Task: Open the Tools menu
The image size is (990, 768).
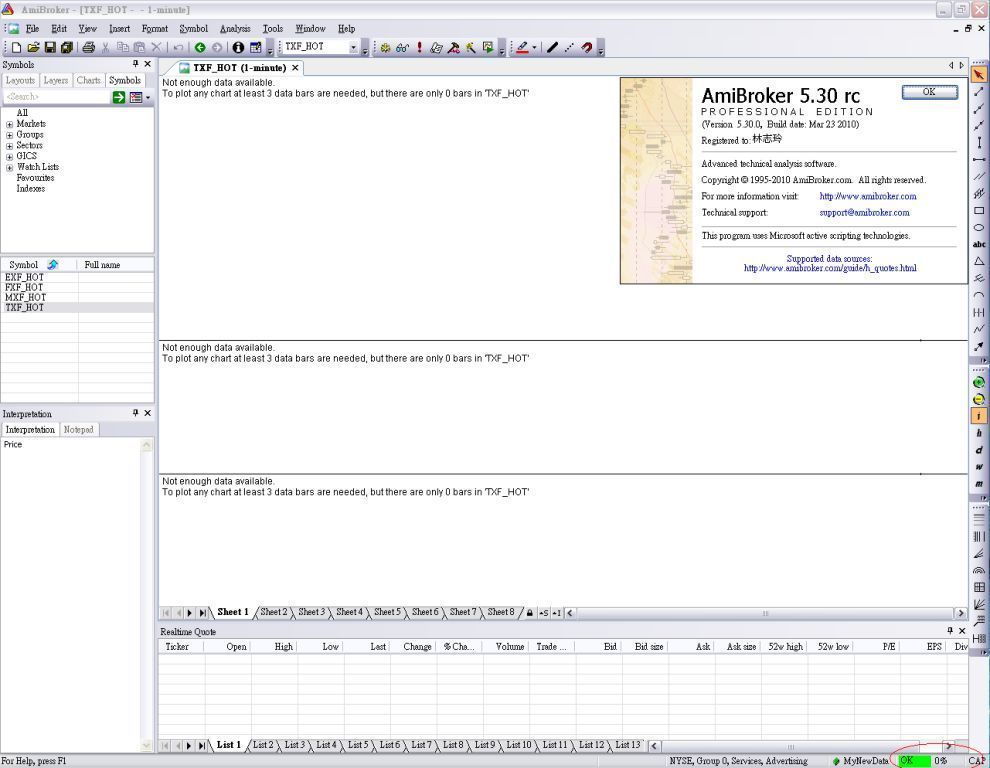Action: tap(273, 28)
